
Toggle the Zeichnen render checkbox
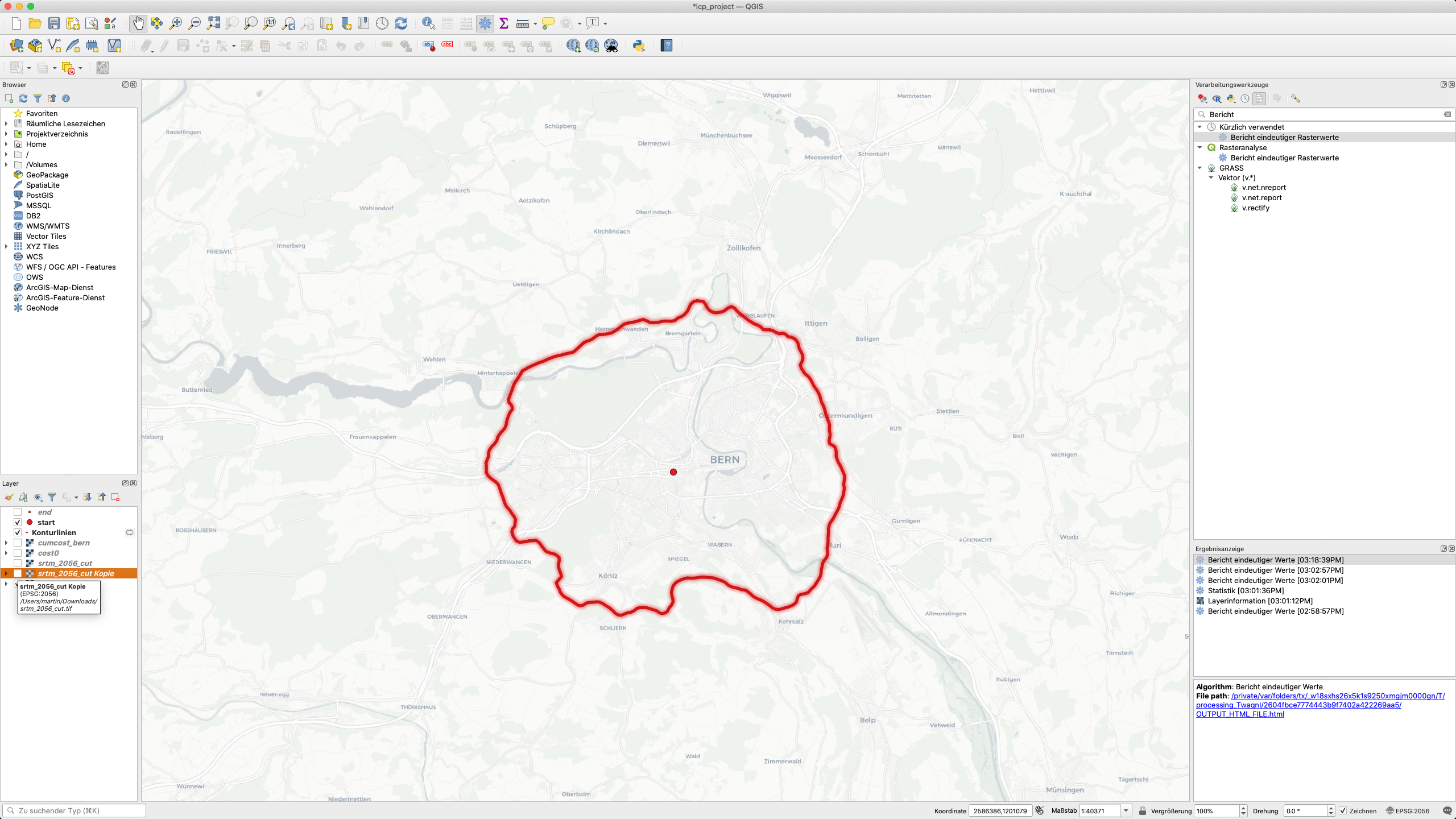(x=1343, y=811)
